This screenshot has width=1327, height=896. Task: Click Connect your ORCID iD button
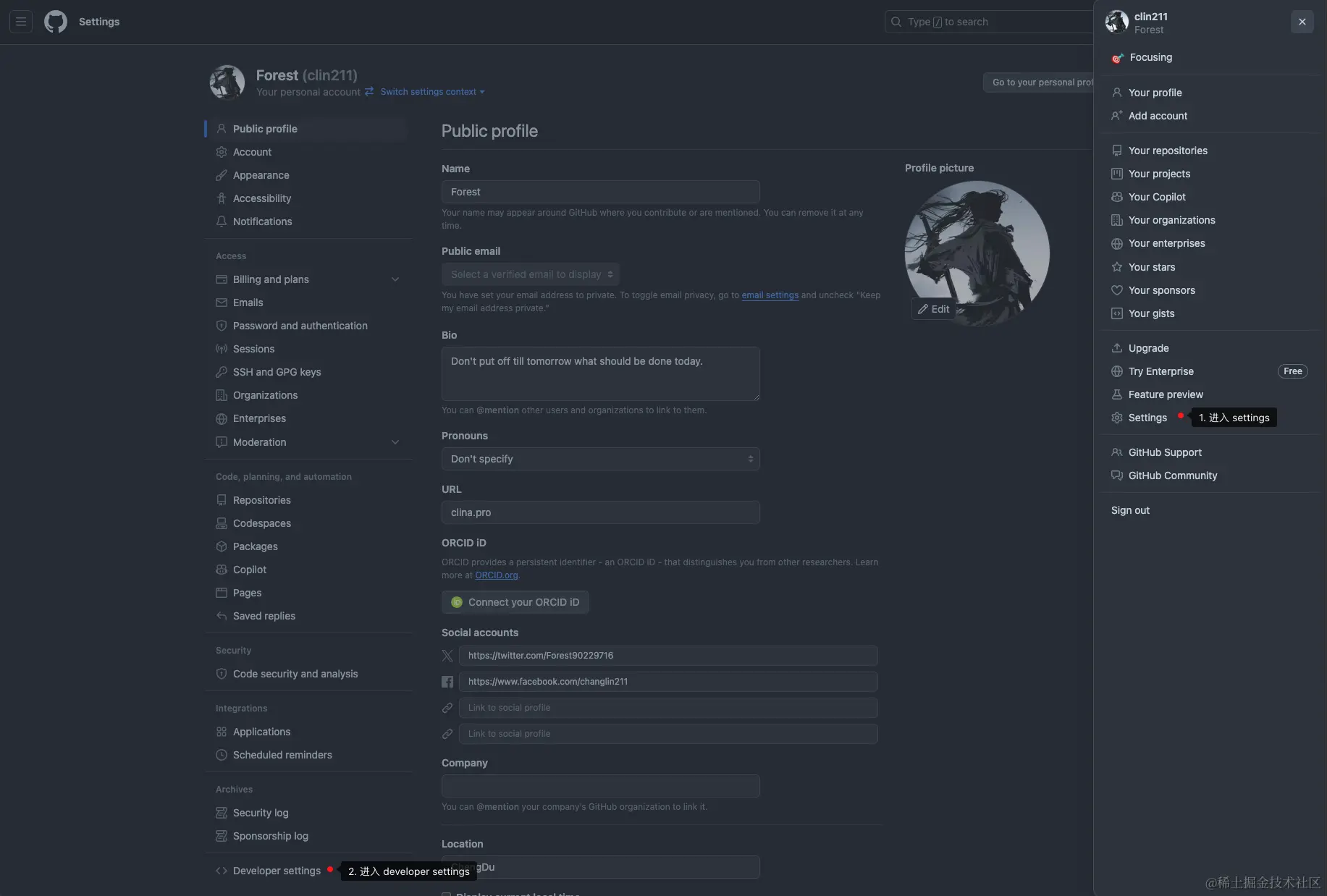point(515,602)
